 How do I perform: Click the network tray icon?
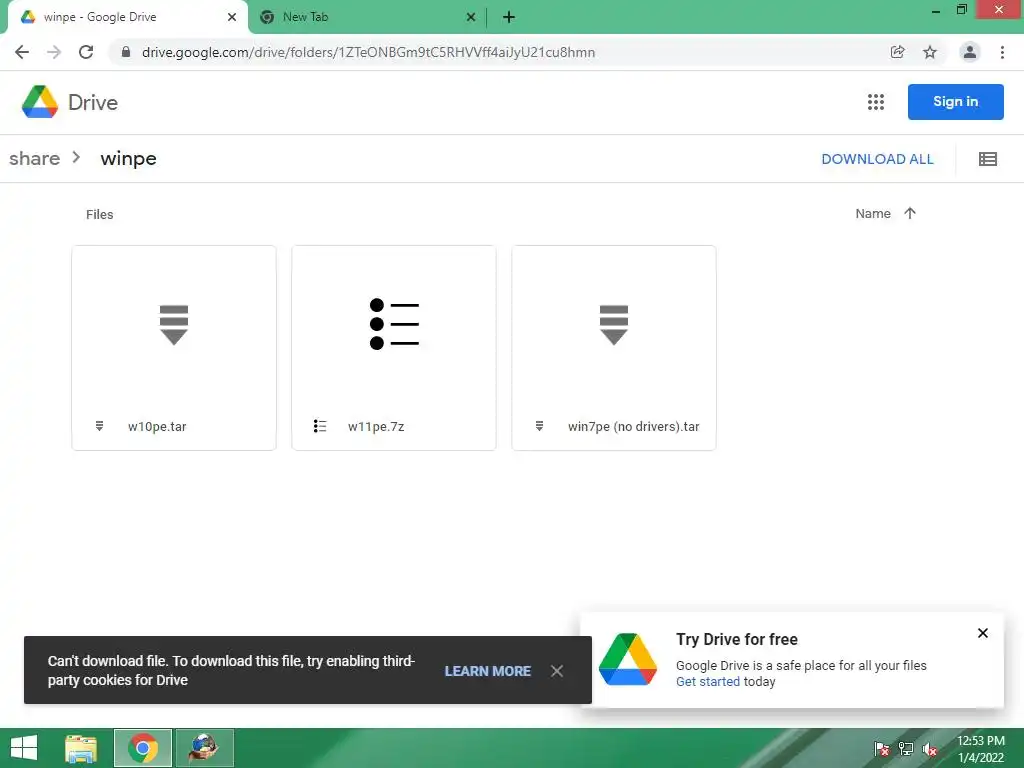[x=906, y=749]
